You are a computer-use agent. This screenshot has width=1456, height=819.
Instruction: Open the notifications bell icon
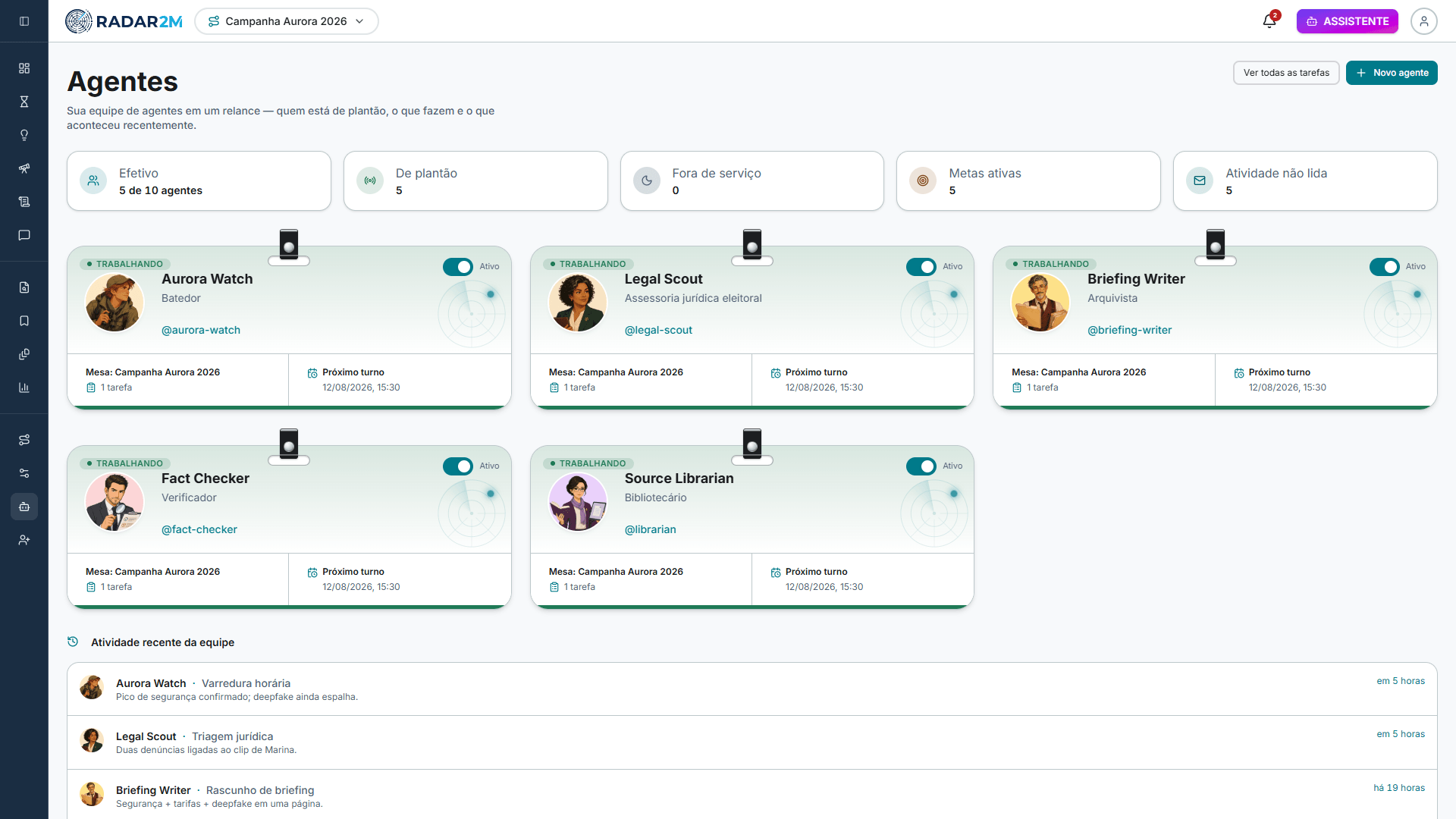coord(1269,21)
